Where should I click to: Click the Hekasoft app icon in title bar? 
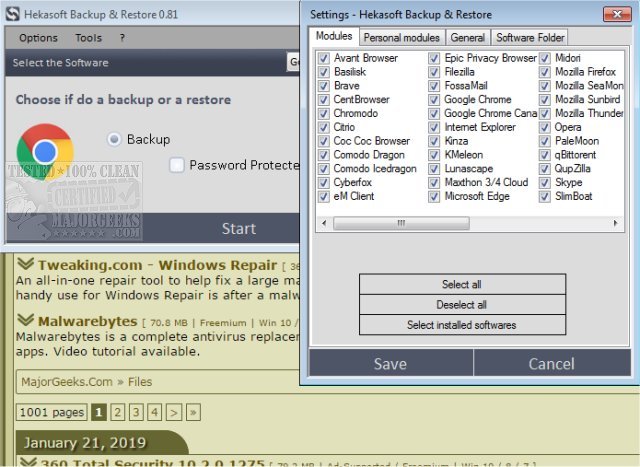[x=13, y=14]
